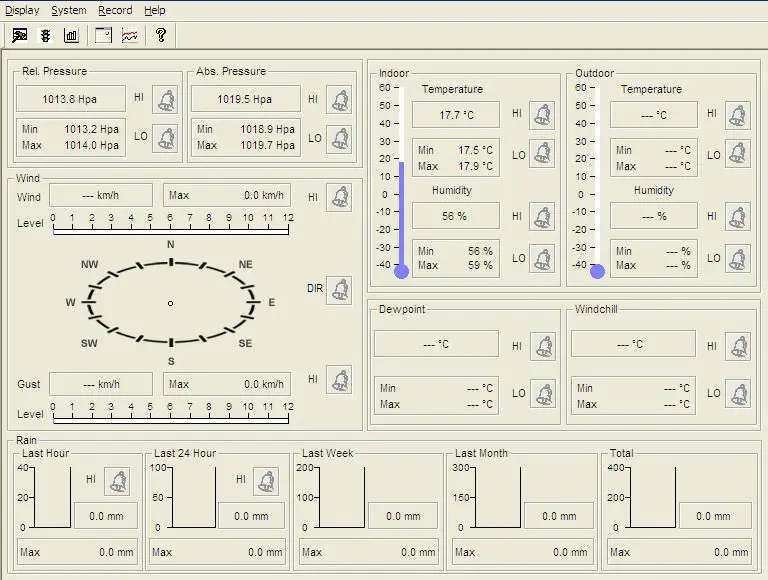This screenshot has height=580, width=768.
Task: Toggle outdoor humidity LO alarm bell
Action: (x=738, y=258)
